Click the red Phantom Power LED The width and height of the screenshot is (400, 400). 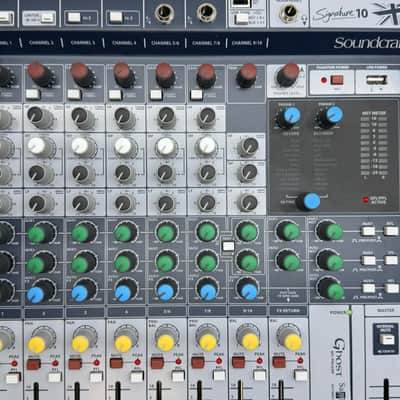323,80
